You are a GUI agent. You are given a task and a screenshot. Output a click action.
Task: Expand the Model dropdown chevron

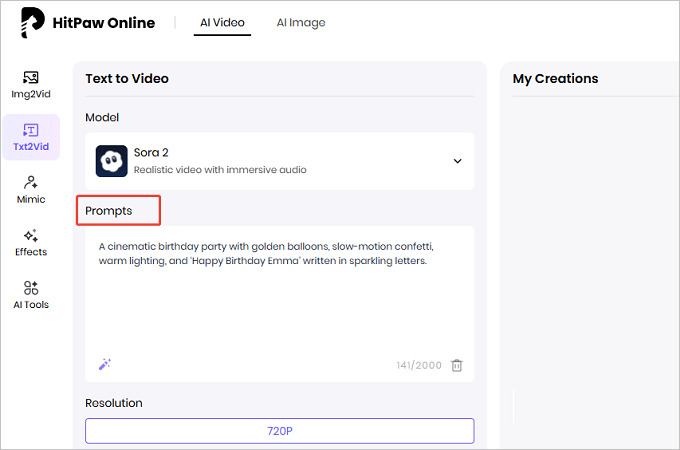(x=457, y=161)
